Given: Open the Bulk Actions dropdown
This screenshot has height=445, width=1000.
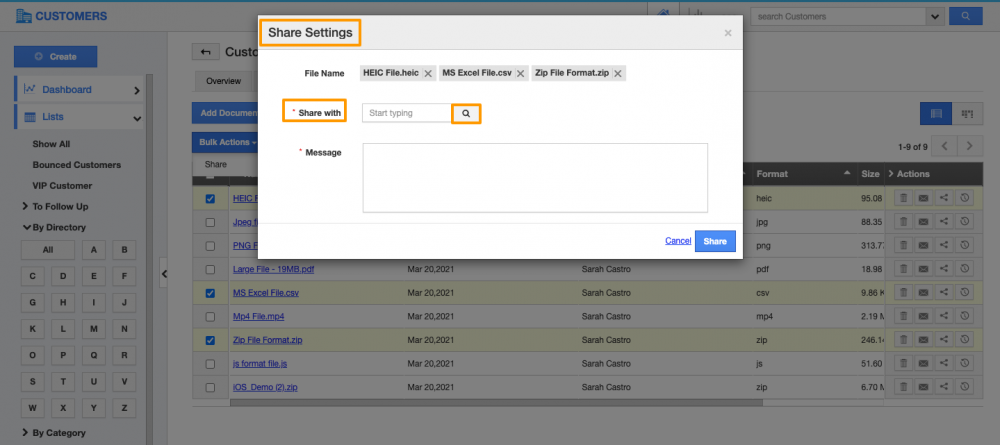Looking at the screenshot, I should [223, 142].
